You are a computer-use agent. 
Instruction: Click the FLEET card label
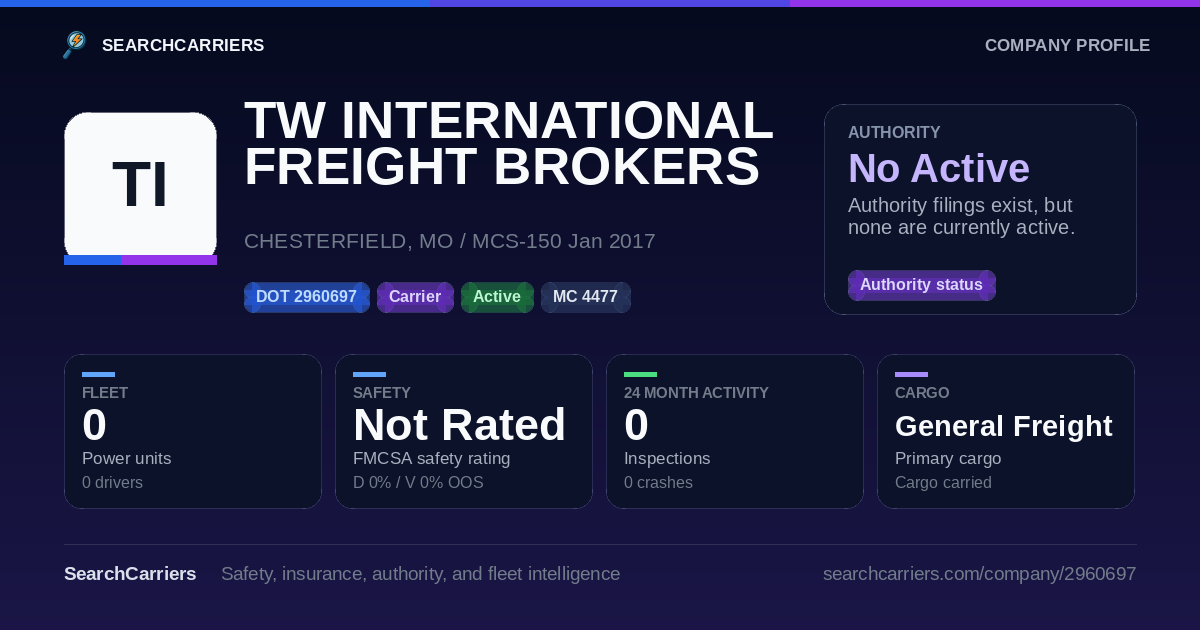105,393
